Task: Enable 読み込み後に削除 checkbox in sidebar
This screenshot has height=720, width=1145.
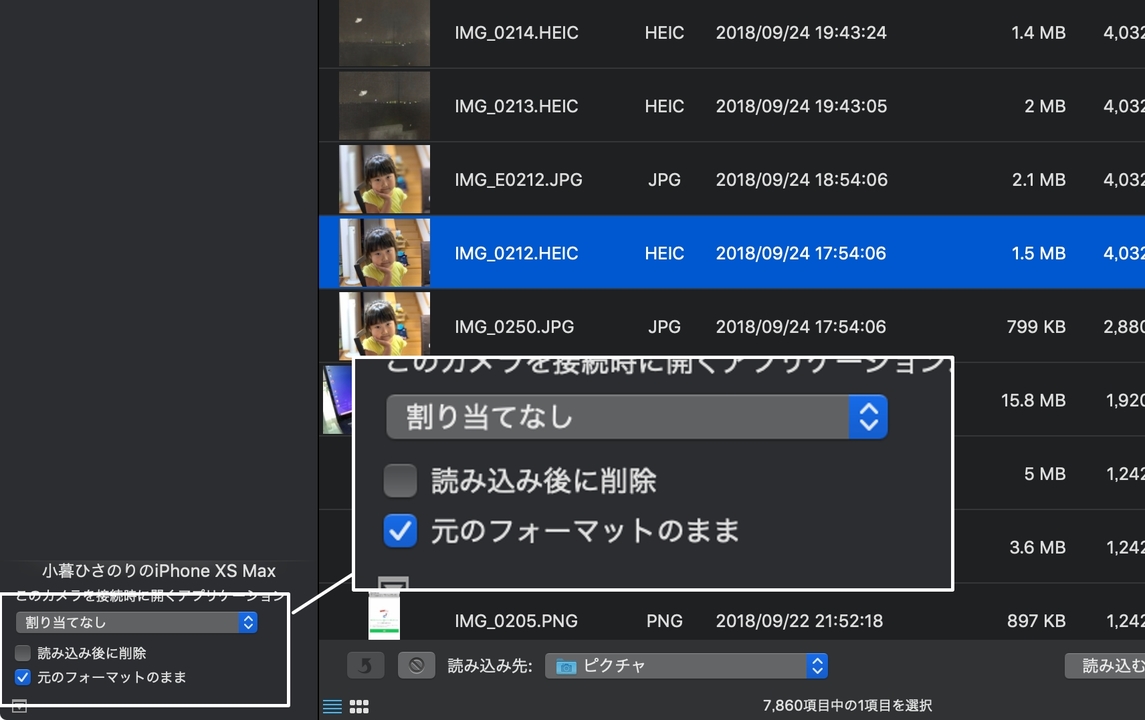Action: coord(23,653)
